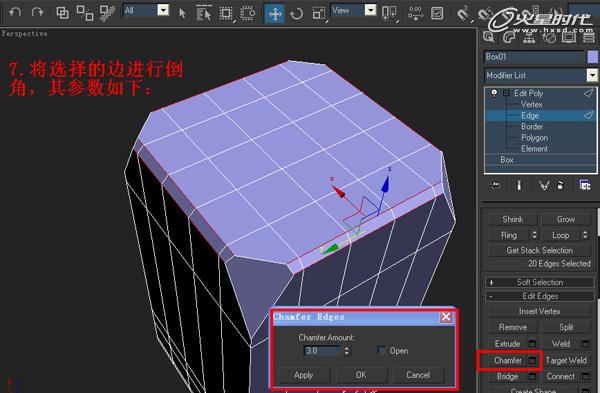Switch to the Create command panel tab
This screenshot has height=393, width=600.
pyautogui.click(x=489, y=37)
